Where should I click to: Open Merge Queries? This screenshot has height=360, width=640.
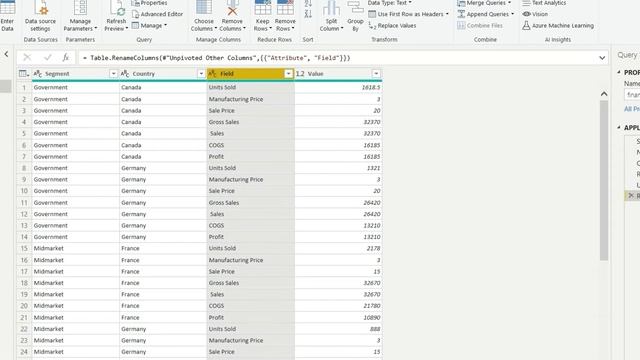(484, 3)
